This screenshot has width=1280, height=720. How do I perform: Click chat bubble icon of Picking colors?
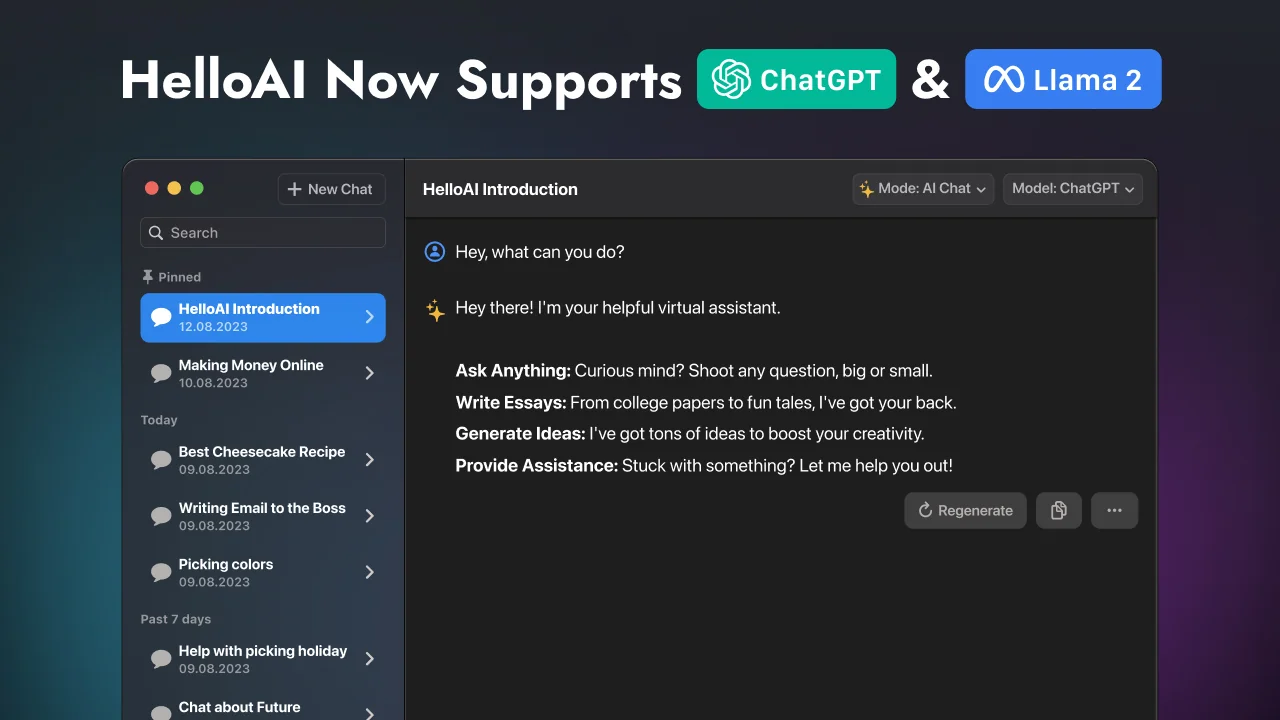coord(161,572)
